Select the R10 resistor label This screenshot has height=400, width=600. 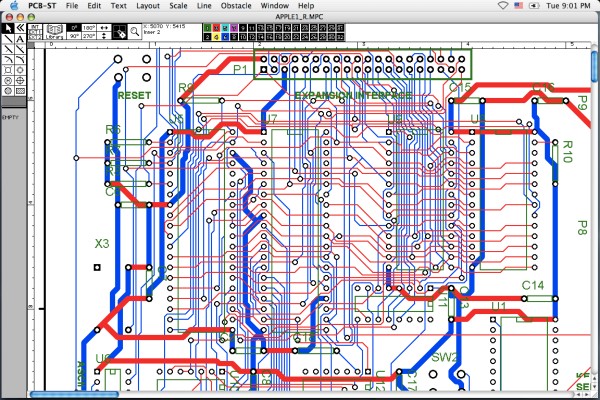[568, 152]
